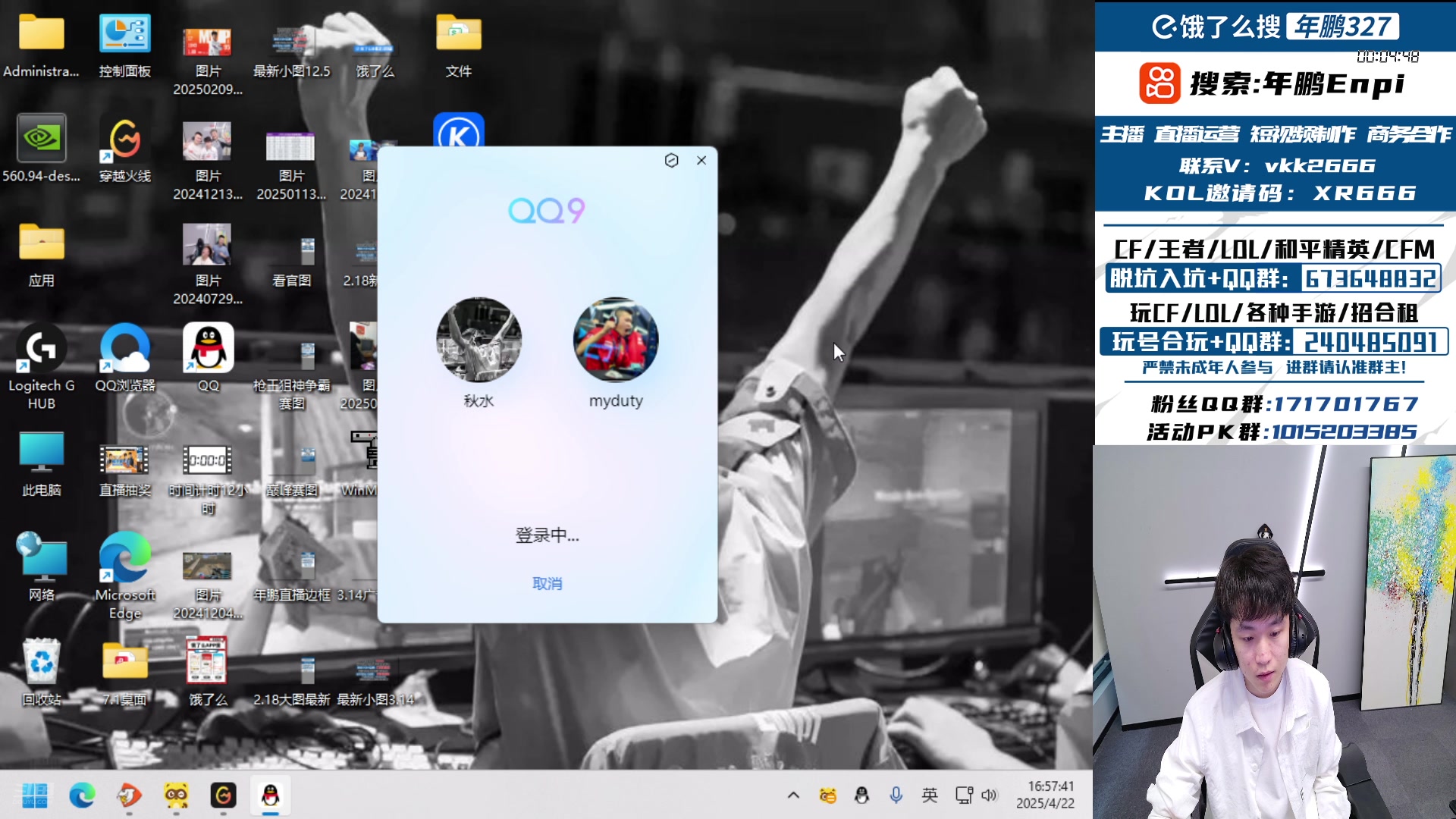Cancel the QQ login with 取消
1456x819 pixels.
pos(547,583)
